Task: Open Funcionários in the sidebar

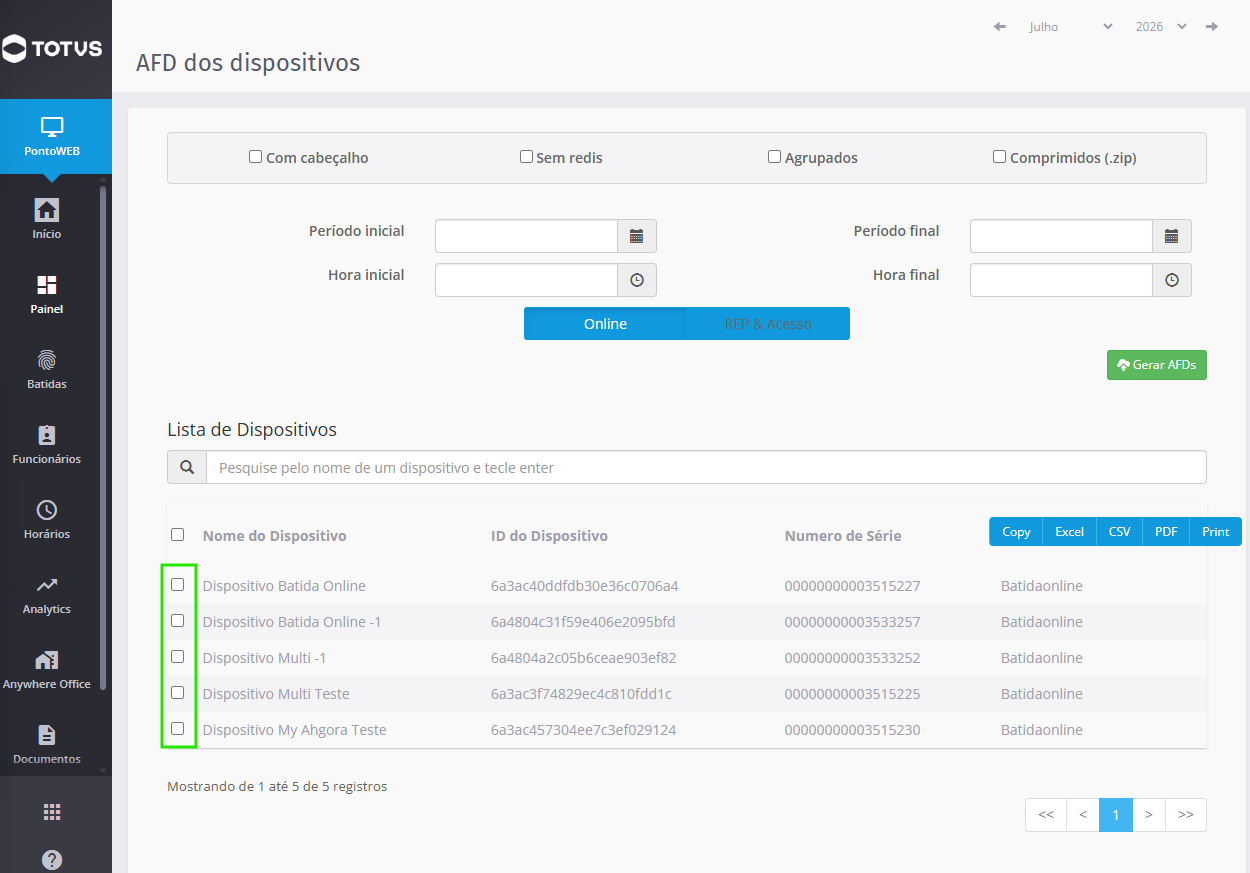Action: coord(47,446)
